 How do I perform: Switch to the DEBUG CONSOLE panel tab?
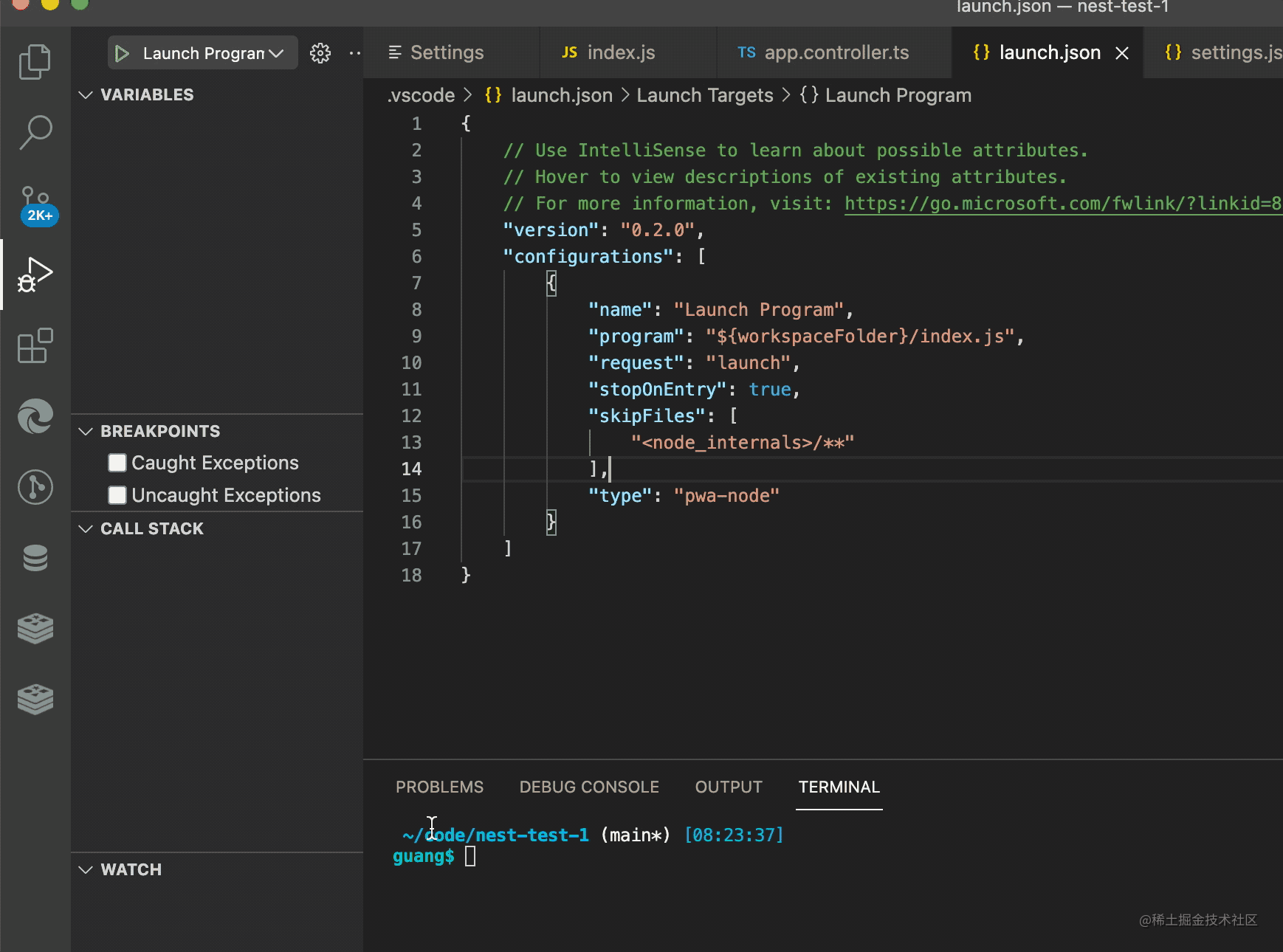[x=588, y=787]
